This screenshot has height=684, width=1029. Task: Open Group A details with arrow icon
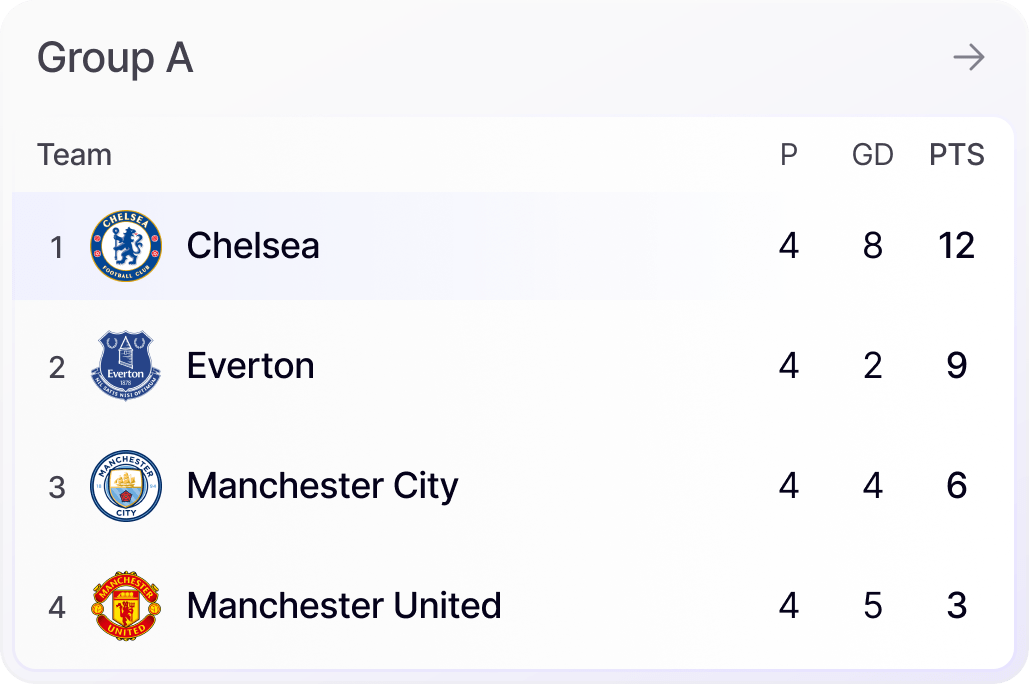click(968, 58)
